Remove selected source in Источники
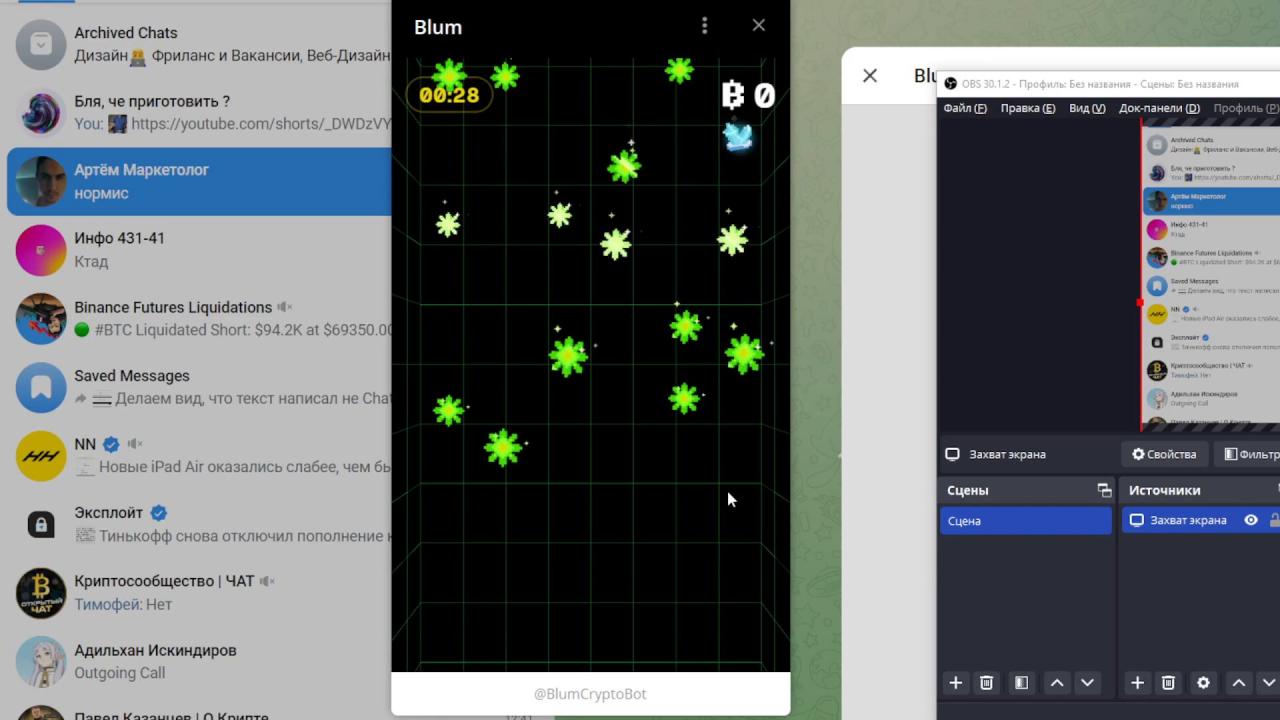This screenshot has width=1280, height=720. point(1168,683)
